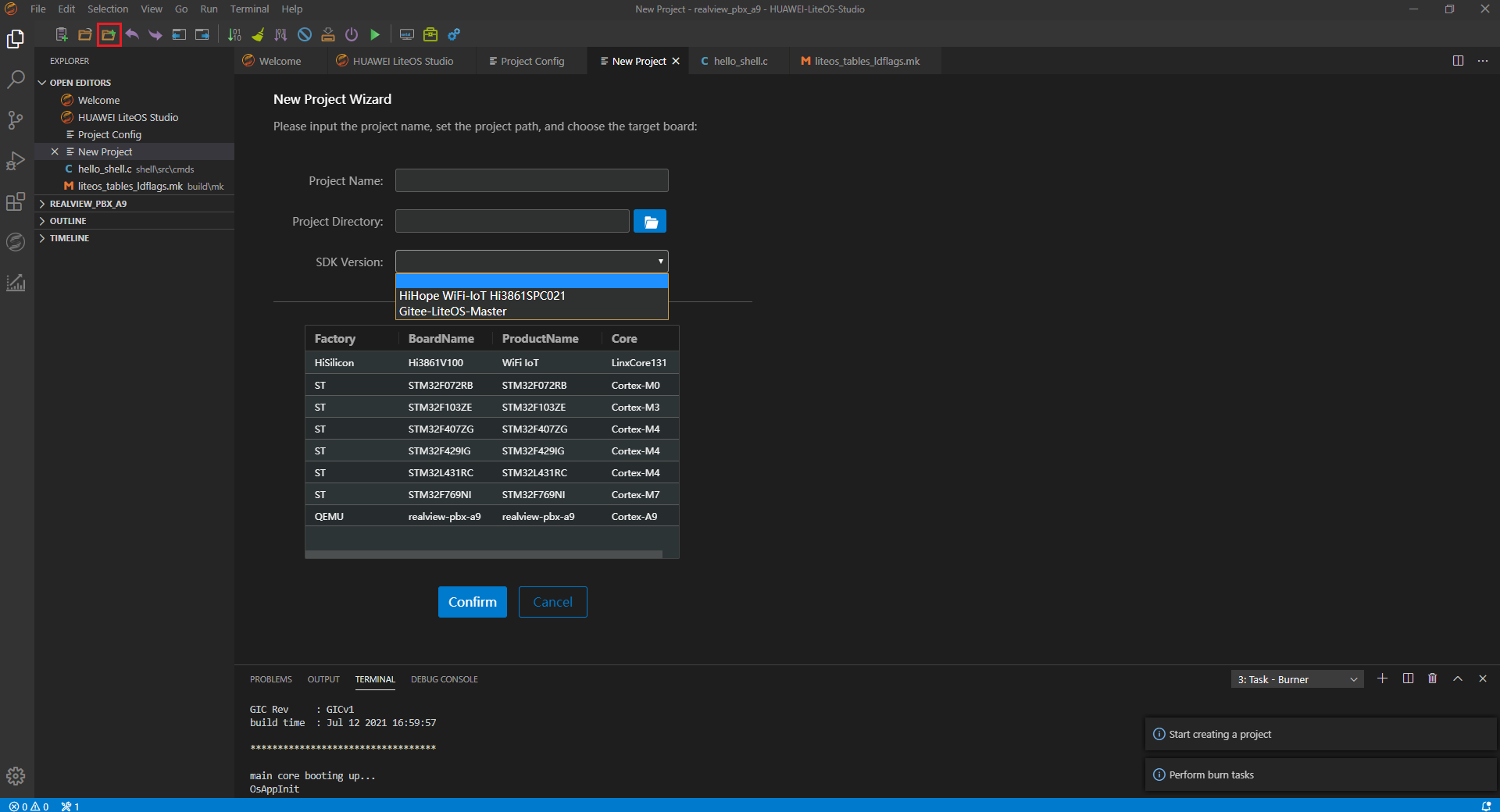Expand the OUTLINE section
The width and height of the screenshot is (1500, 812).
(134, 221)
